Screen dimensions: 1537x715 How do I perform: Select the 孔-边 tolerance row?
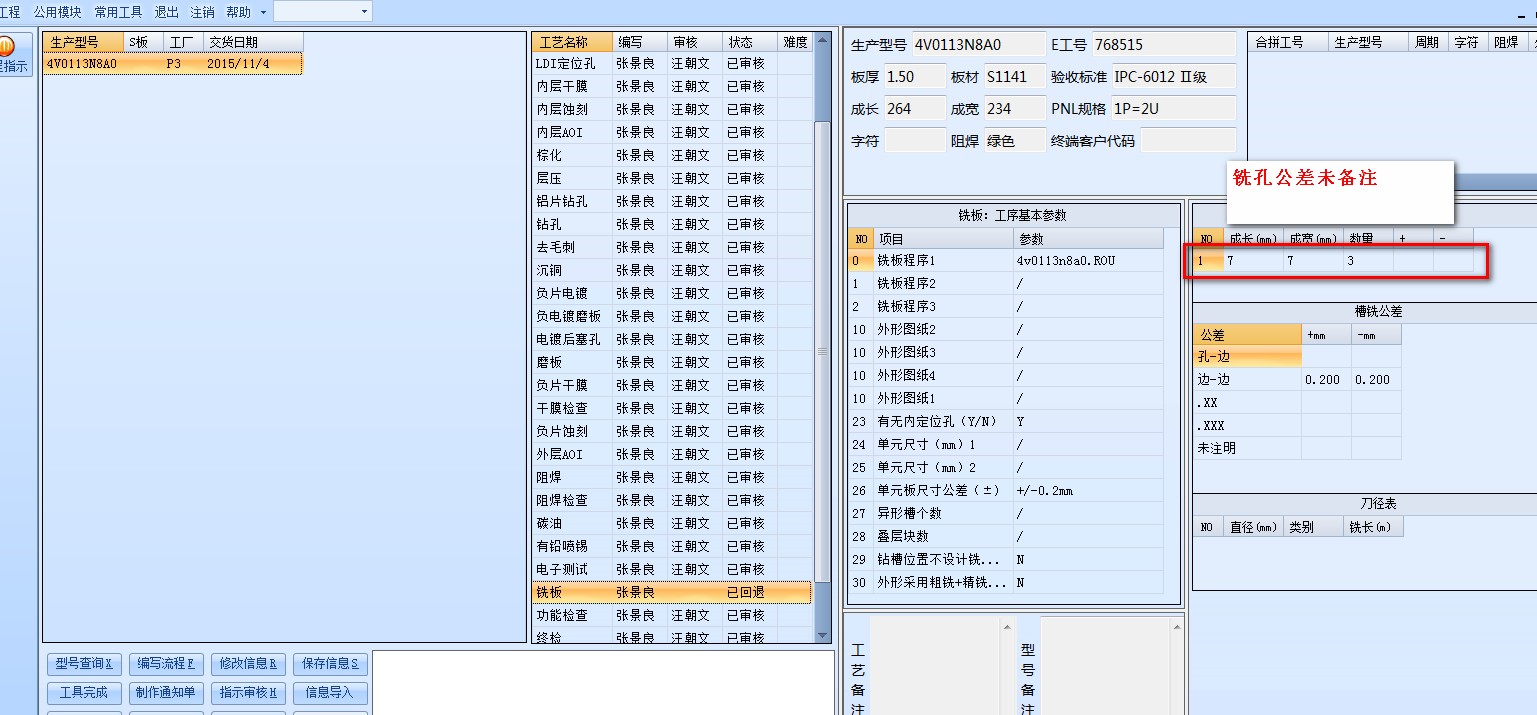(1297, 356)
